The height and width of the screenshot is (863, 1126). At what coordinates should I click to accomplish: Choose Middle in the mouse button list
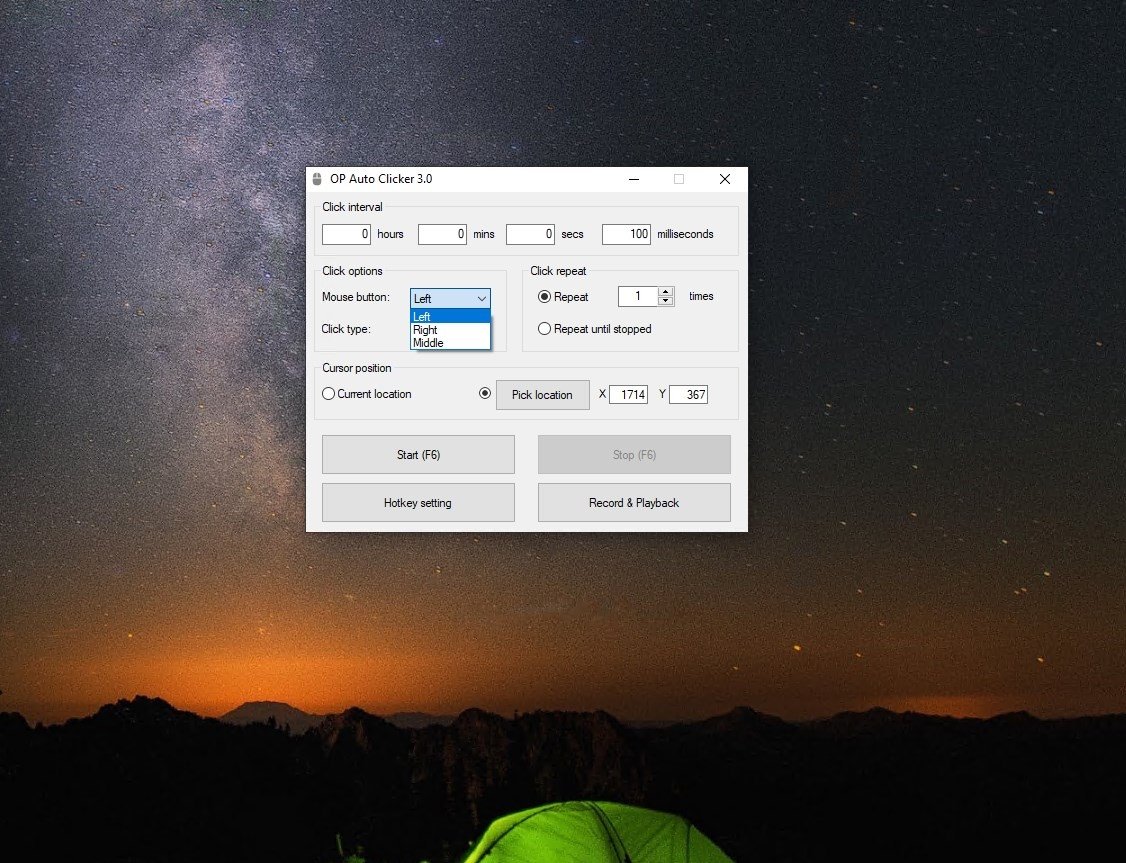[x=450, y=342]
